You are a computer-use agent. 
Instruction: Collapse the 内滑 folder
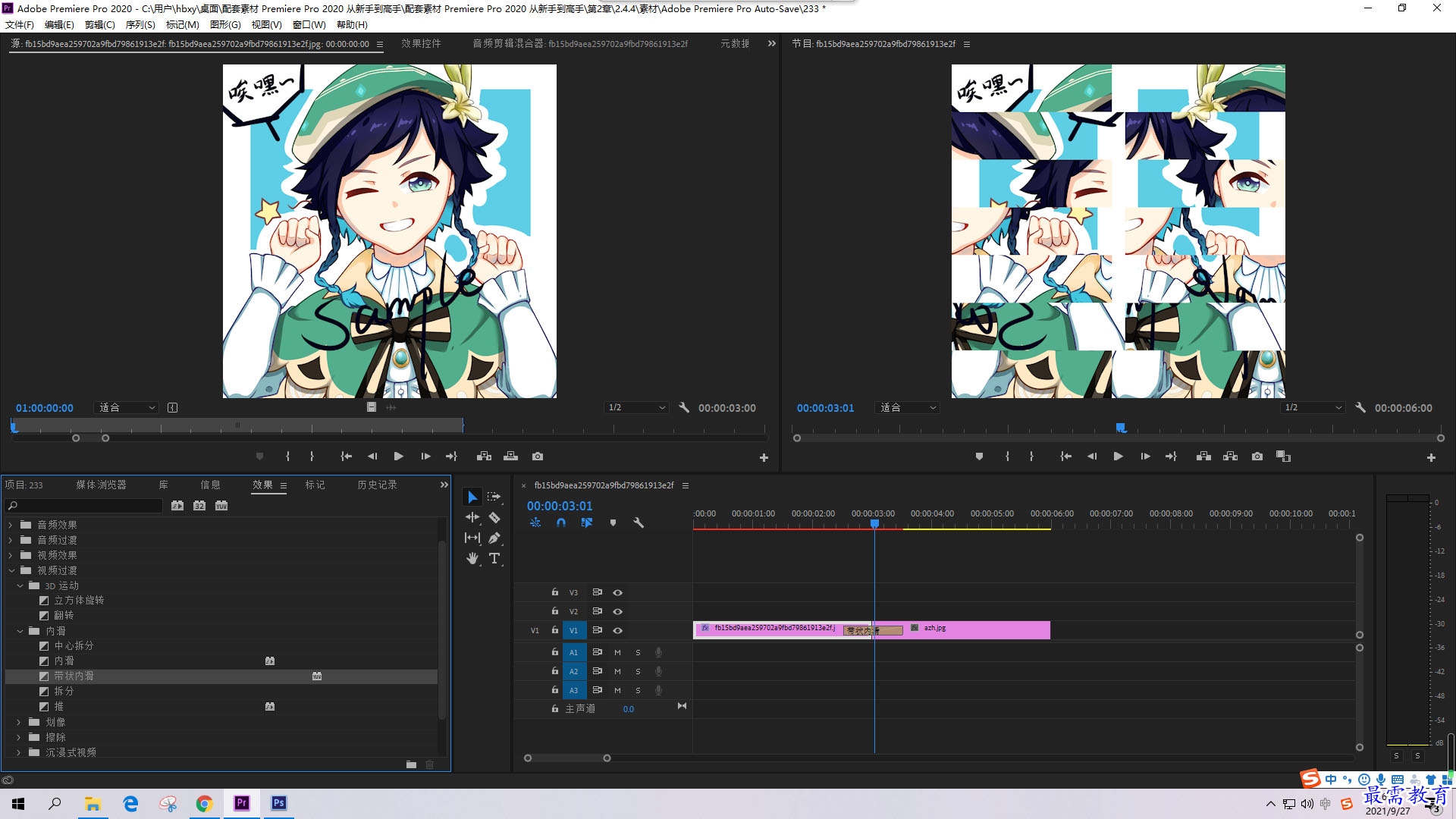tap(20, 631)
